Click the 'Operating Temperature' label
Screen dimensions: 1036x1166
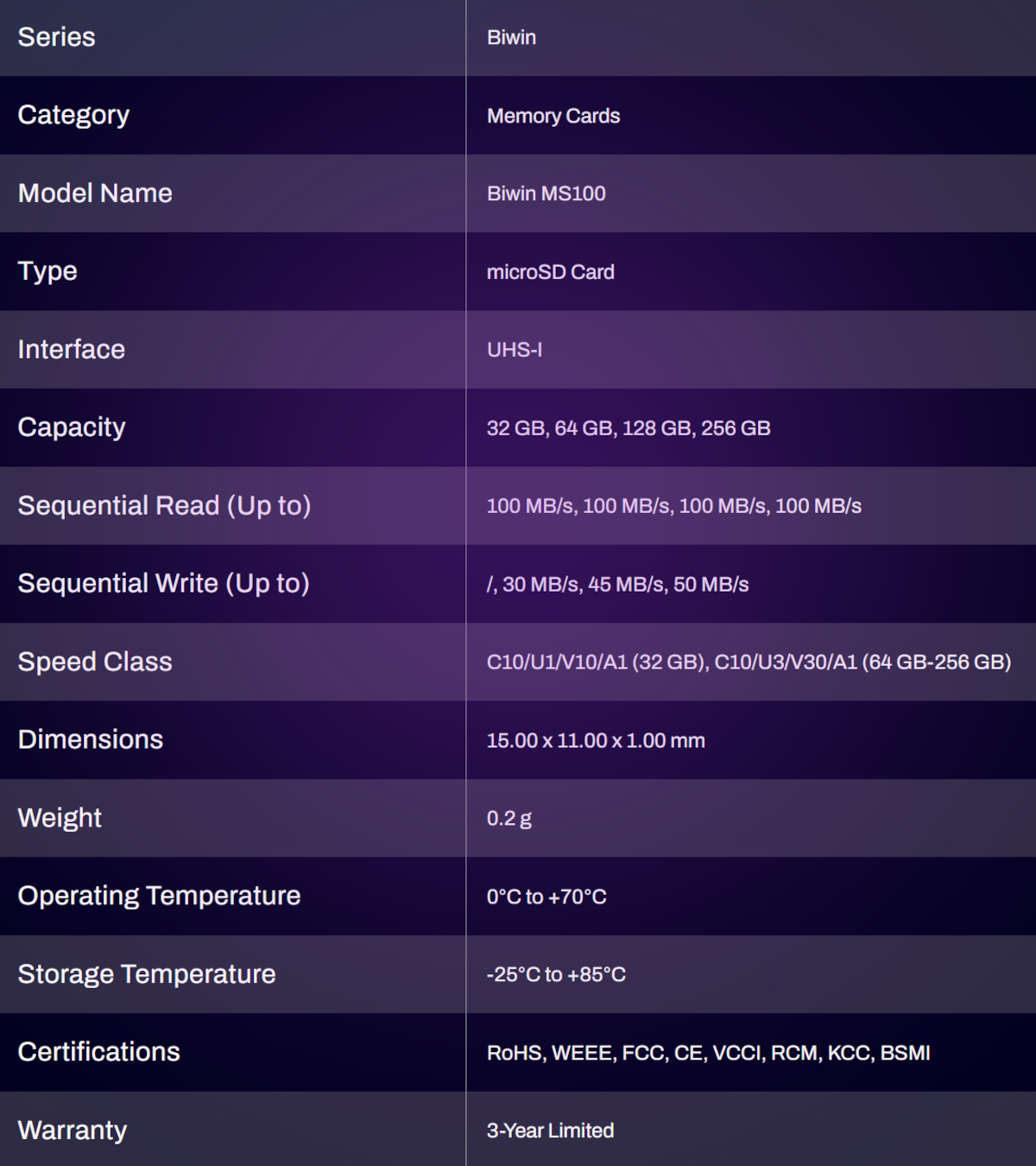pyautogui.click(x=159, y=897)
